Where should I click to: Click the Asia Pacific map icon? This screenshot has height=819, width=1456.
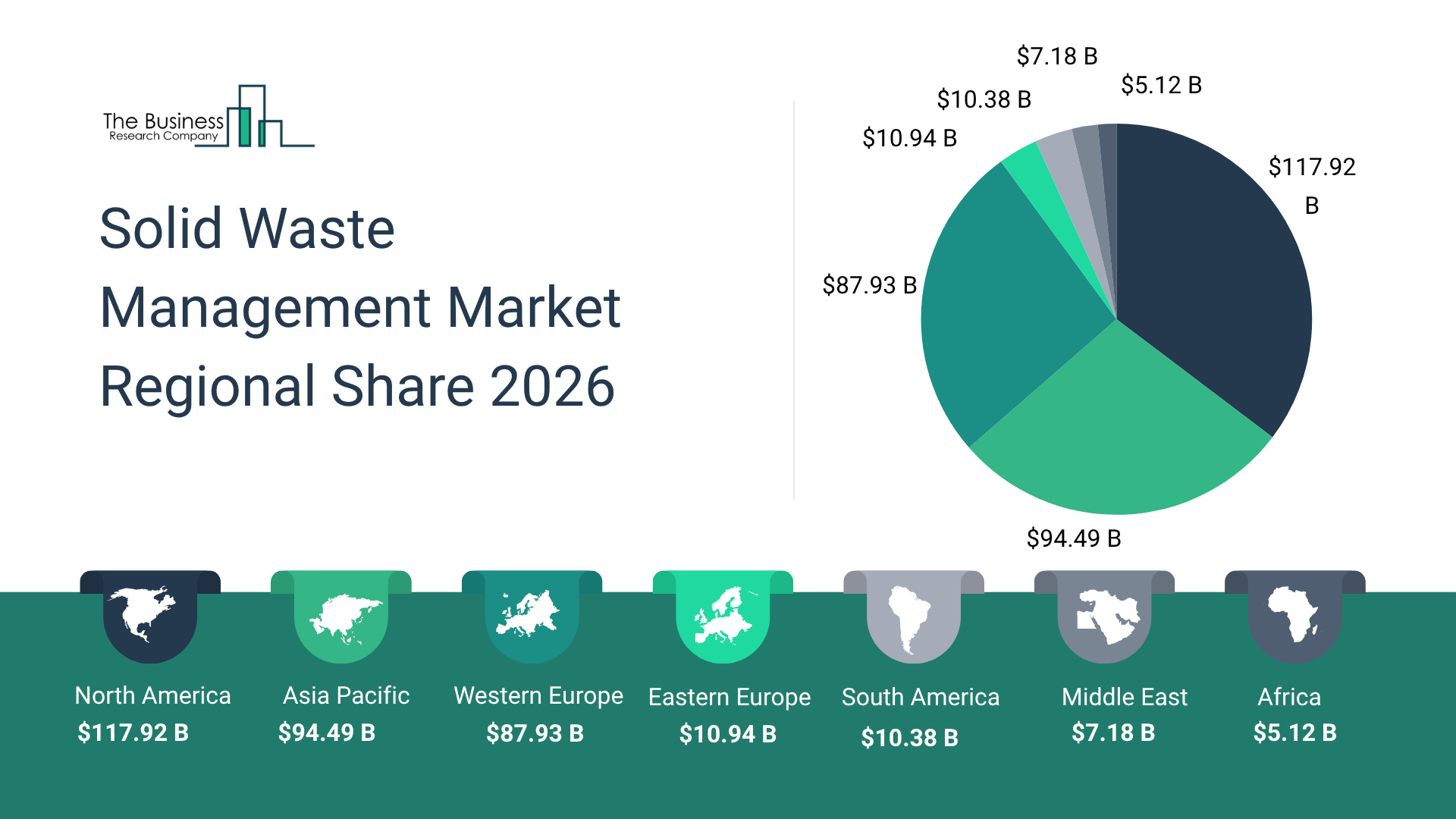(x=345, y=618)
